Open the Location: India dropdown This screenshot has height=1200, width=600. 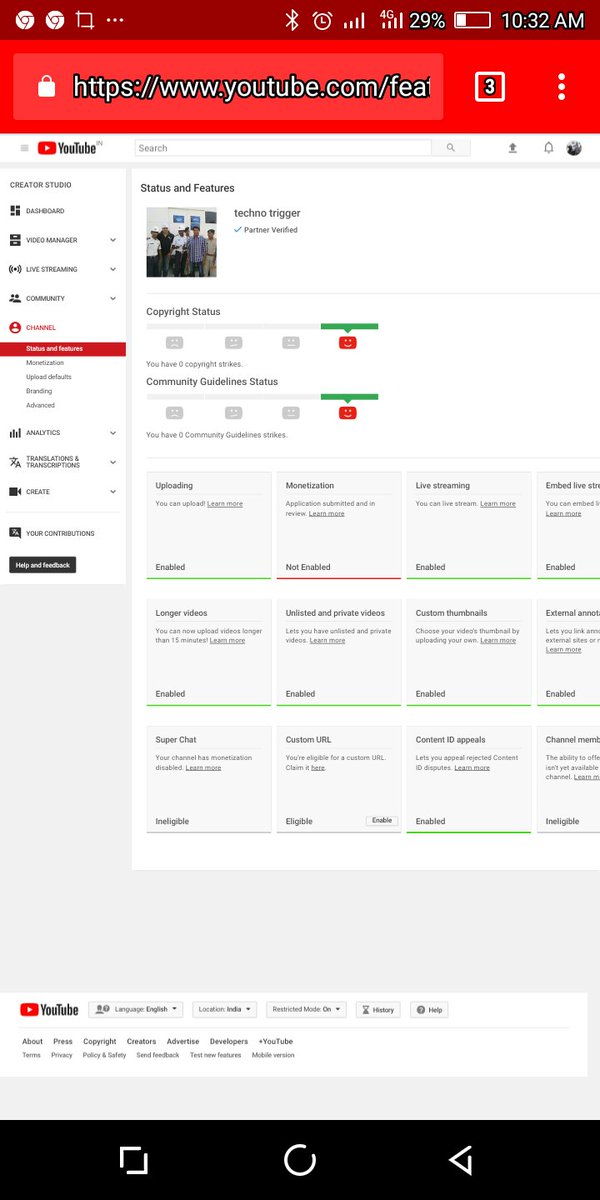pos(225,1010)
